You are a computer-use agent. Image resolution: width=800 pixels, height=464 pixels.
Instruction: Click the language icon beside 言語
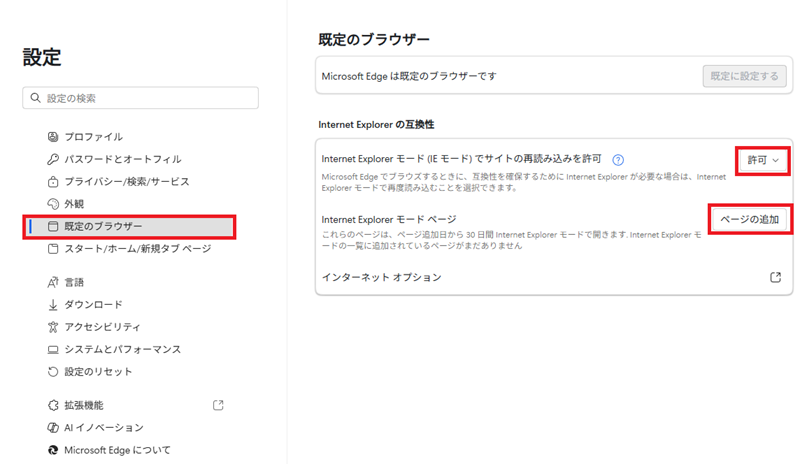pos(53,282)
